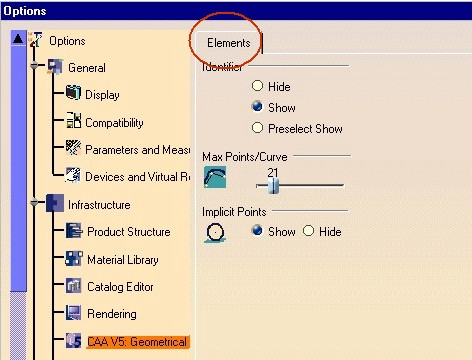Viewport: 472px width, 360px height.
Task: Collapse the General tree node
Action: 34,65
